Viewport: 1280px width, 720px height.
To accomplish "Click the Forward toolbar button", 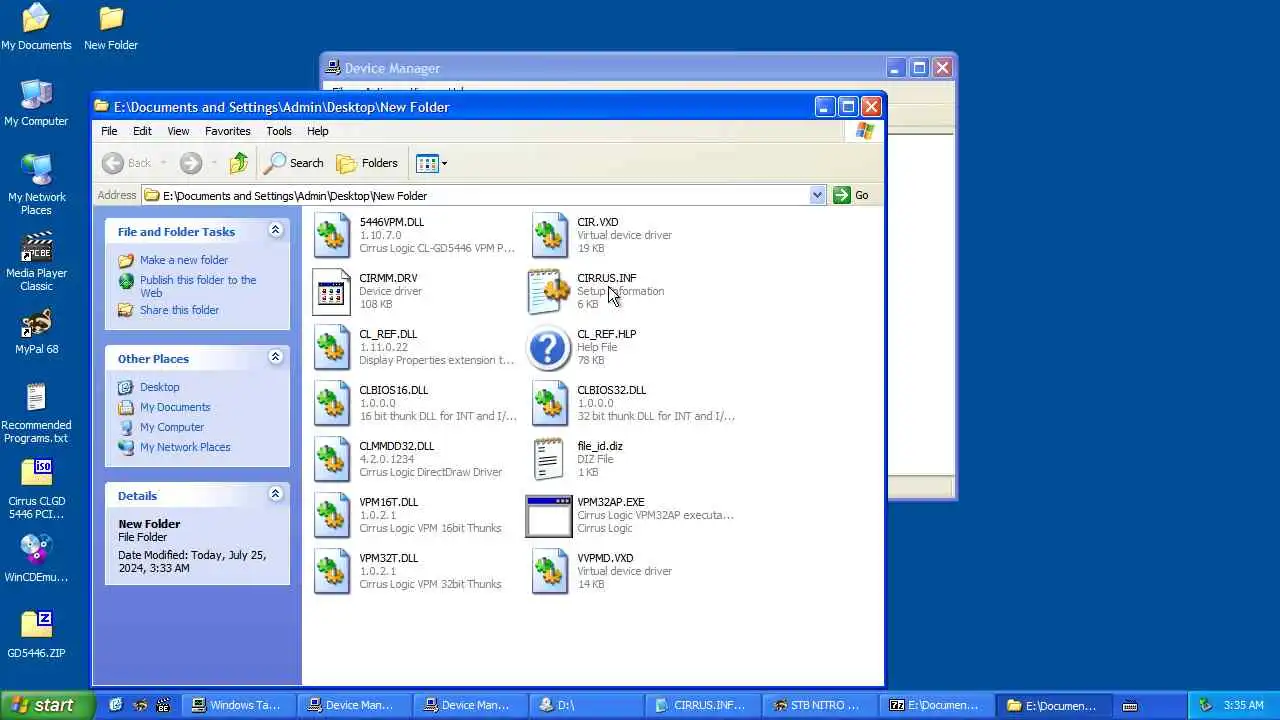I will (191, 163).
